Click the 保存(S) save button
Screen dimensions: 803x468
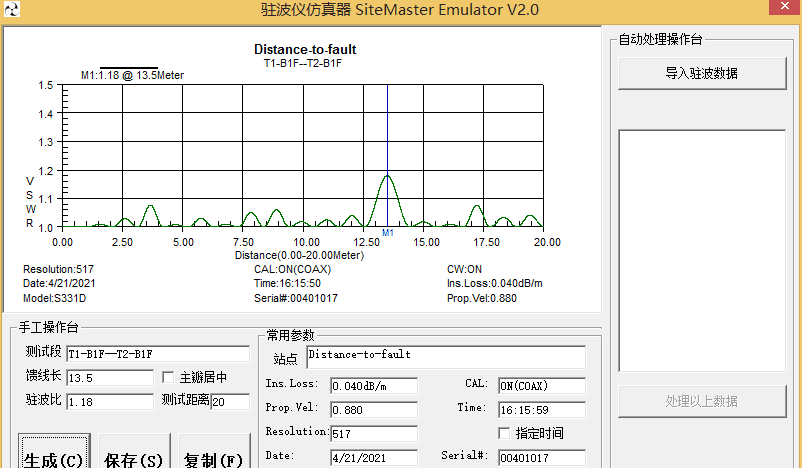[x=133, y=459]
